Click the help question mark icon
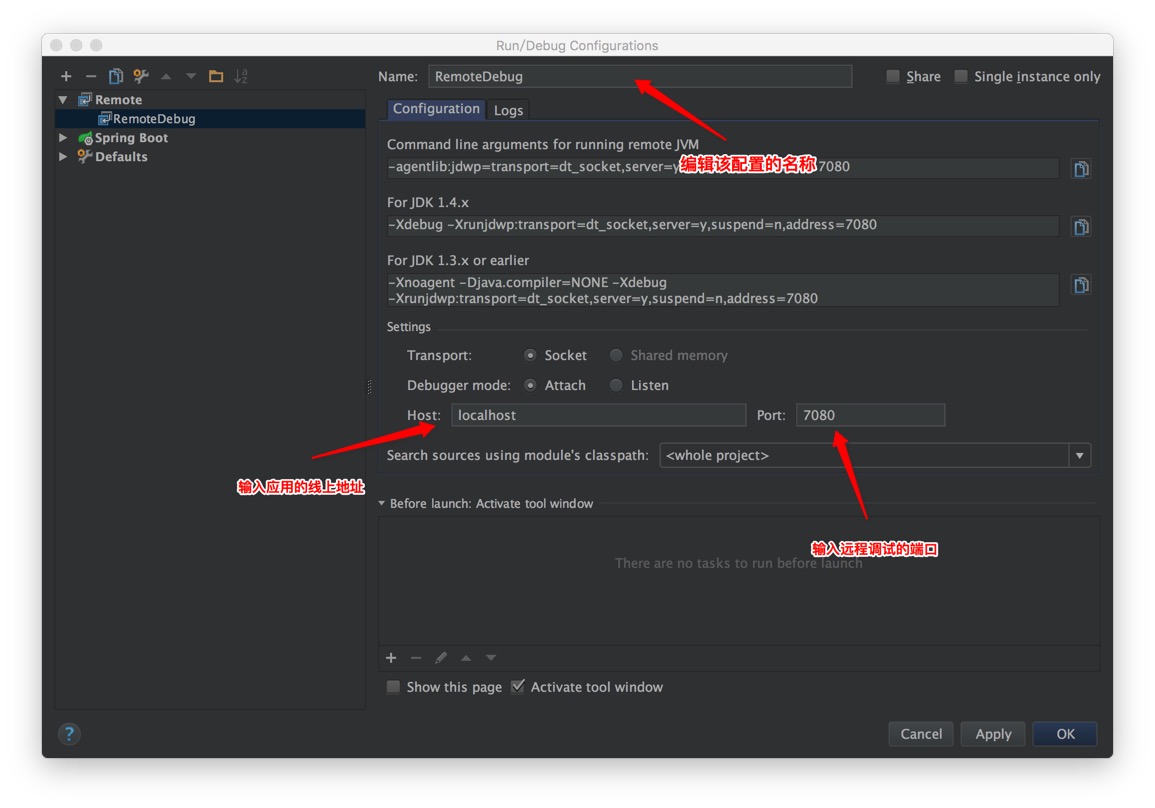The height and width of the screenshot is (808, 1155). 69,734
